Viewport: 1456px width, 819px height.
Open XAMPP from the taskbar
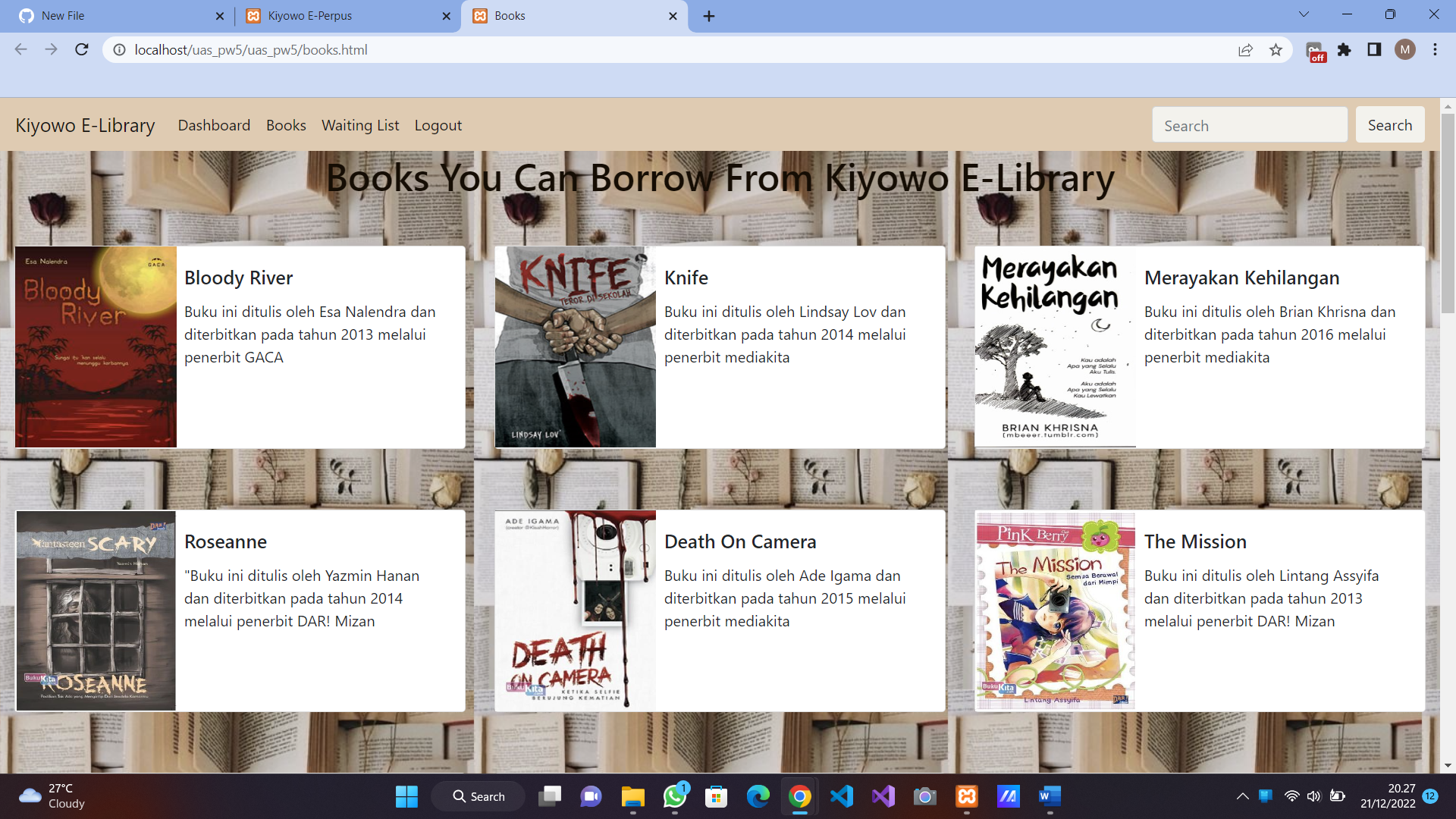[x=967, y=796]
